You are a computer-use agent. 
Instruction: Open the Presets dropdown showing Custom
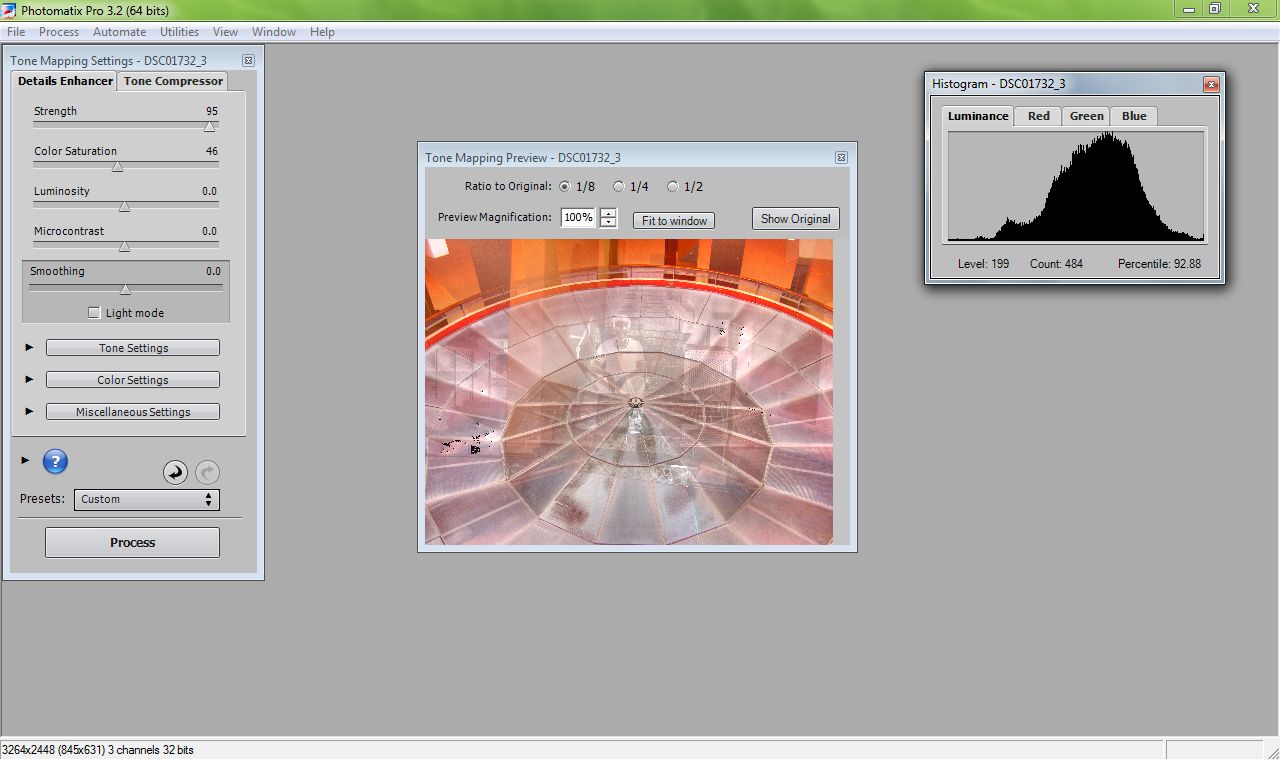[147, 499]
